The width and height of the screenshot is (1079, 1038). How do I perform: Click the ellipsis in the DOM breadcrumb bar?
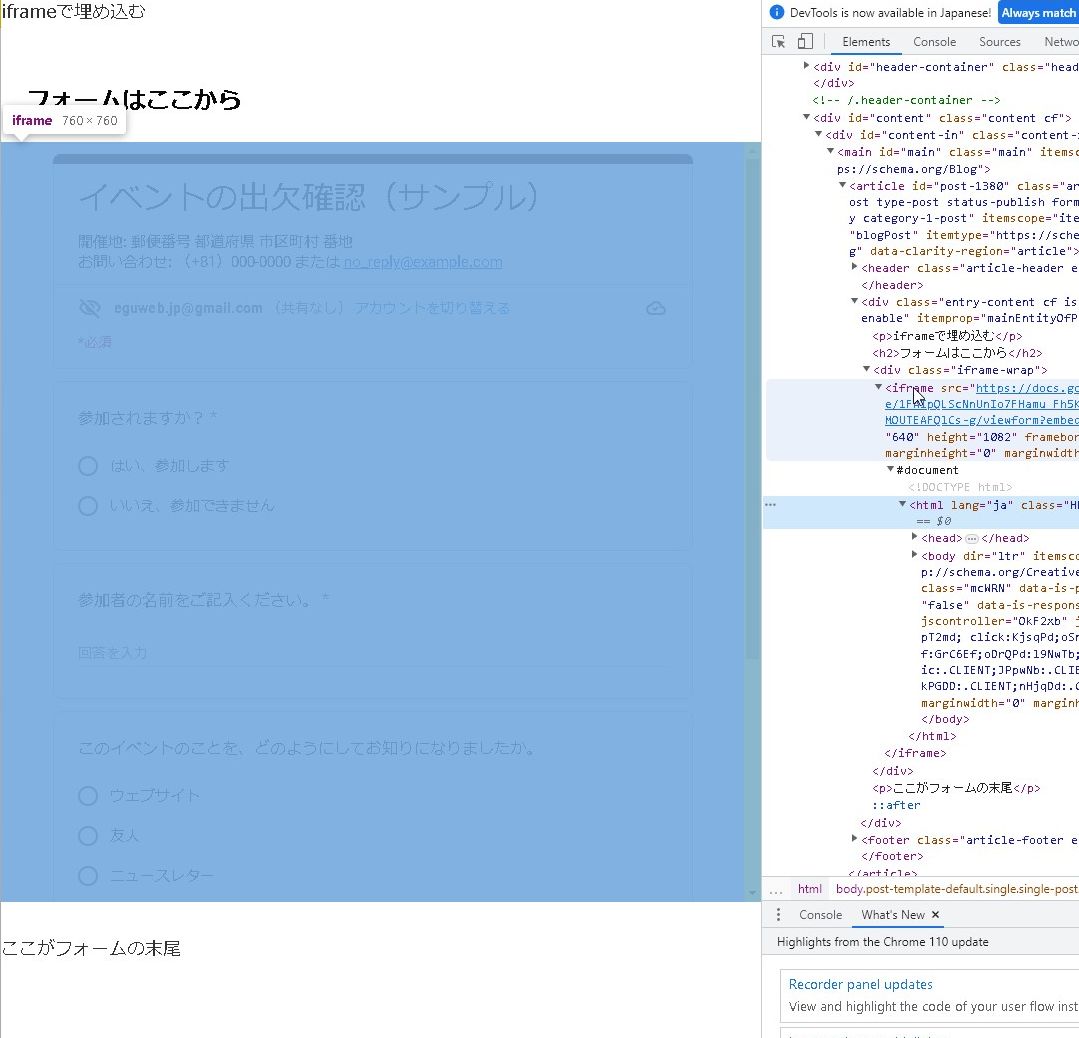tap(776, 889)
